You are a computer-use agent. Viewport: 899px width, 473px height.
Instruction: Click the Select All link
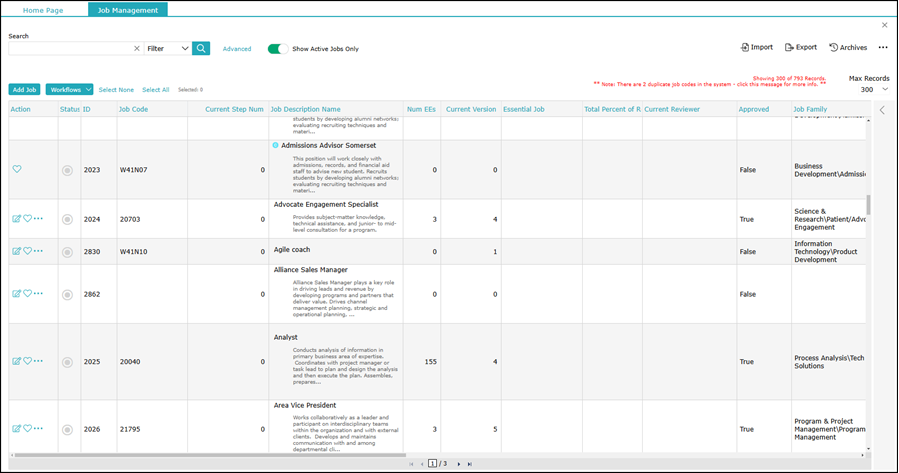click(x=155, y=90)
